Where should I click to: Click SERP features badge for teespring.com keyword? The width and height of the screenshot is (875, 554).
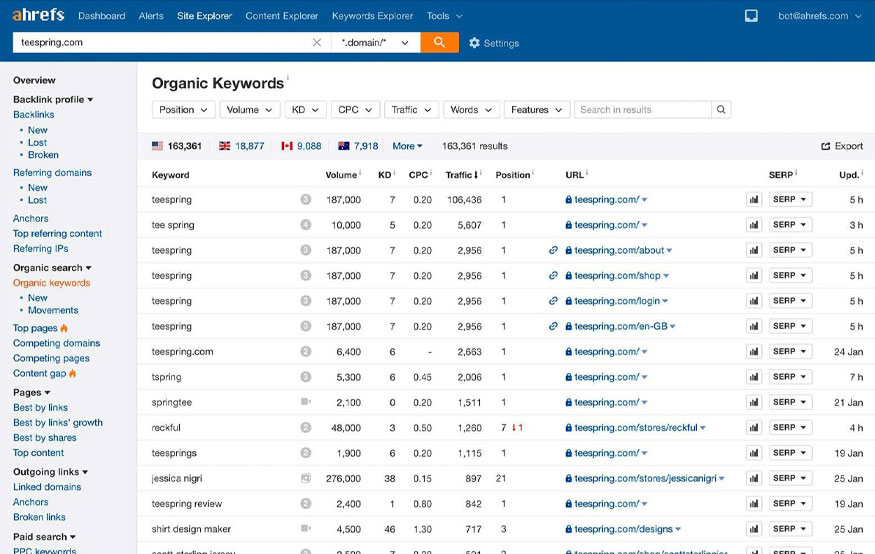[x=306, y=351]
